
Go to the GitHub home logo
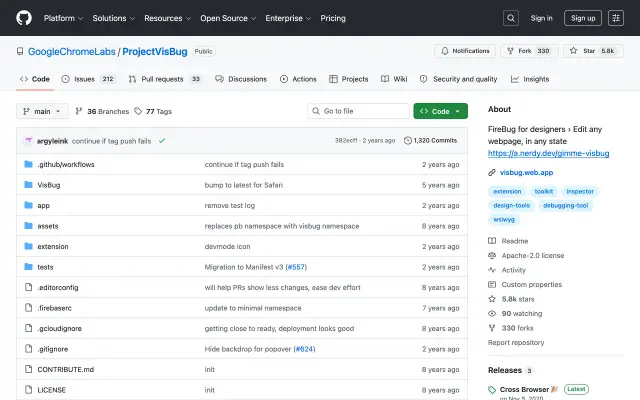pos(24,18)
